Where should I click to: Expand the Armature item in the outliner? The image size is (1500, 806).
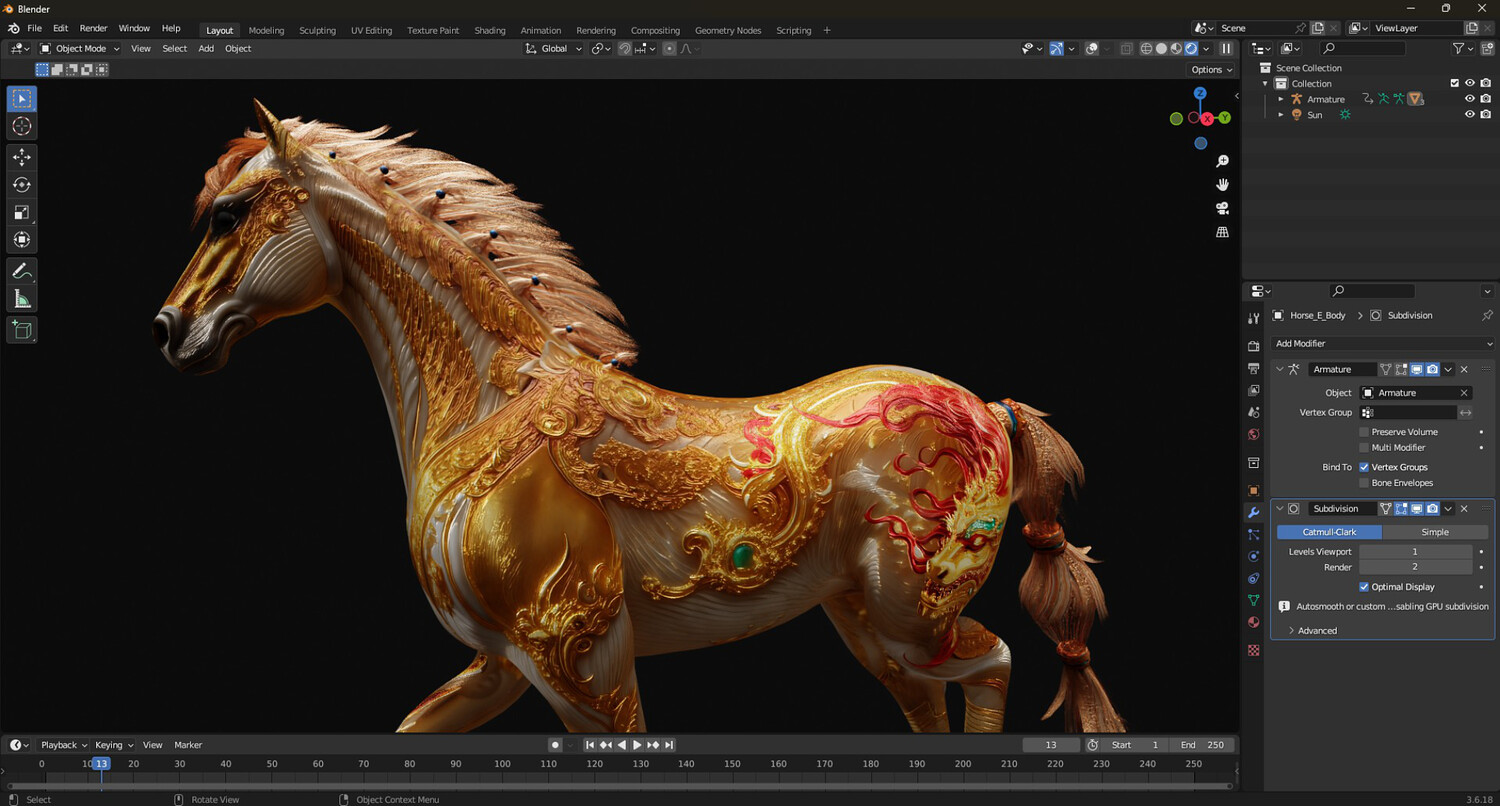pyautogui.click(x=1281, y=99)
